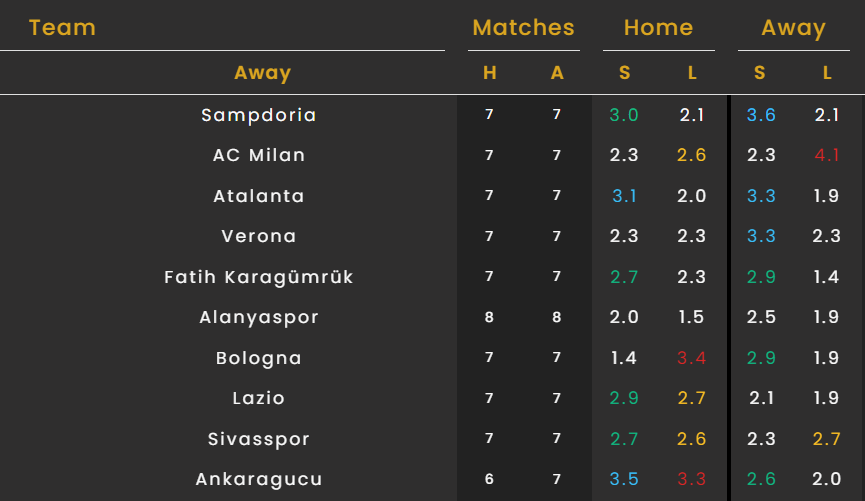The width and height of the screenshot is (865, 501).
Task: Open the Bologna team row
Action: click(x=259, y=358)
